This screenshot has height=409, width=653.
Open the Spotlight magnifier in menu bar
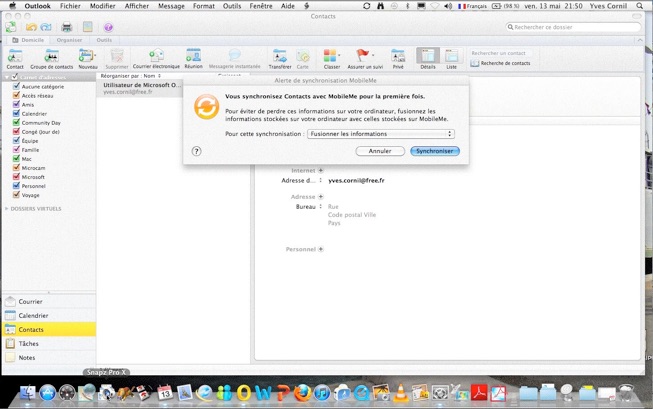(x=640, y=6)
